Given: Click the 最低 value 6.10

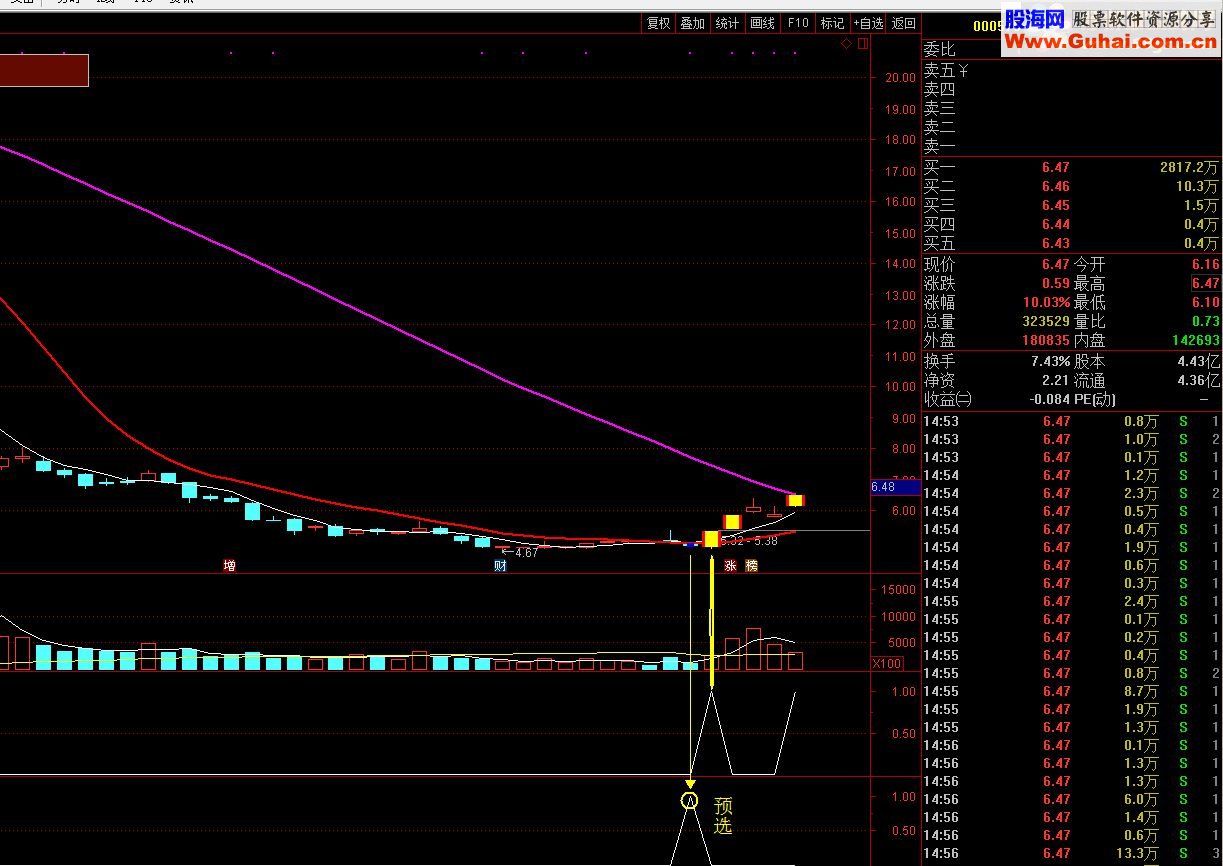Looking at the screenshot, I should pos(1205,302).
